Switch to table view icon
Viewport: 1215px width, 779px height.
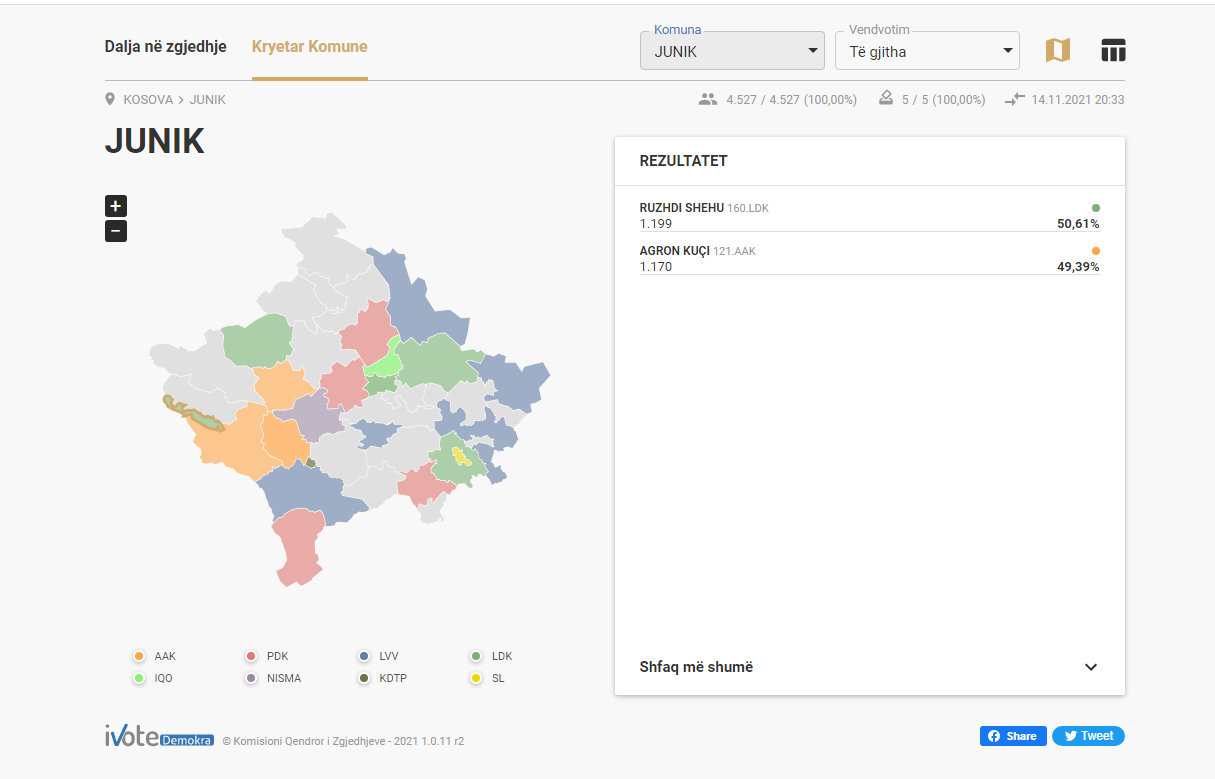[1113, 50]
